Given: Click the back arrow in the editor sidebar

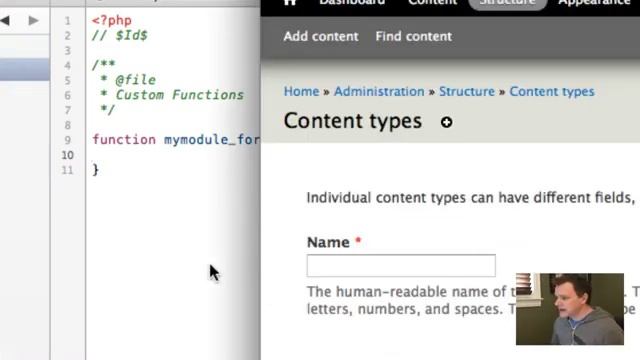Looking at the screenshot, I should (5, 20).
